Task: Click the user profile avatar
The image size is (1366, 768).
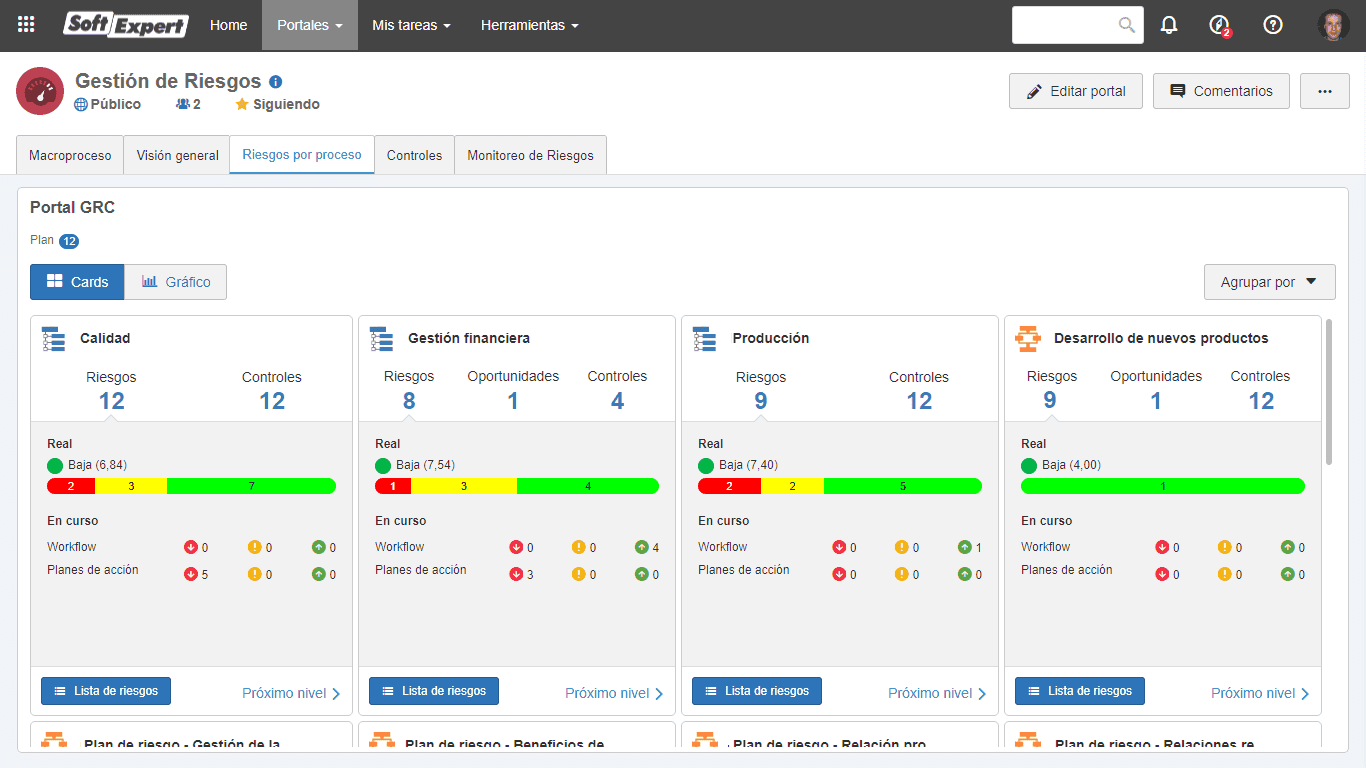Action: pos(1334,25)
